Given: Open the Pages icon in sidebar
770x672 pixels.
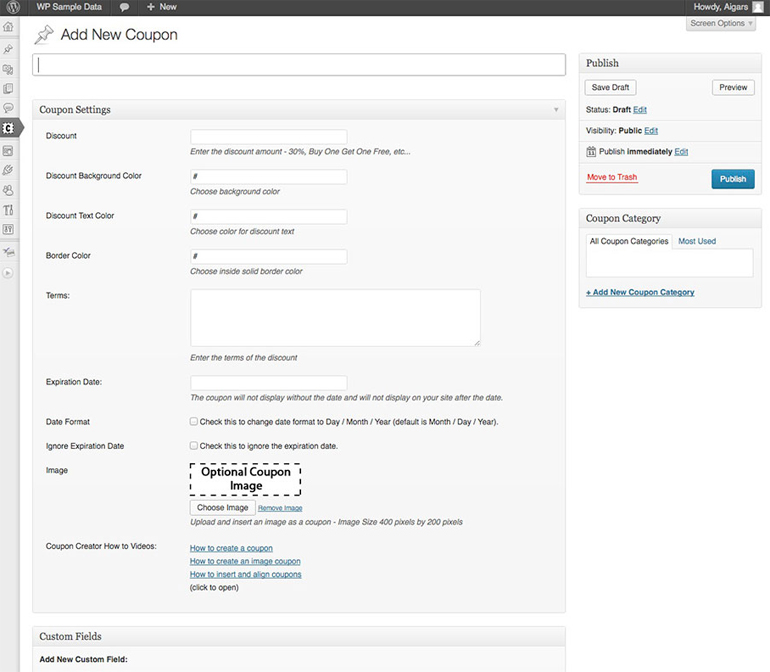Looking at the screenshot, I should click(9, 88).
